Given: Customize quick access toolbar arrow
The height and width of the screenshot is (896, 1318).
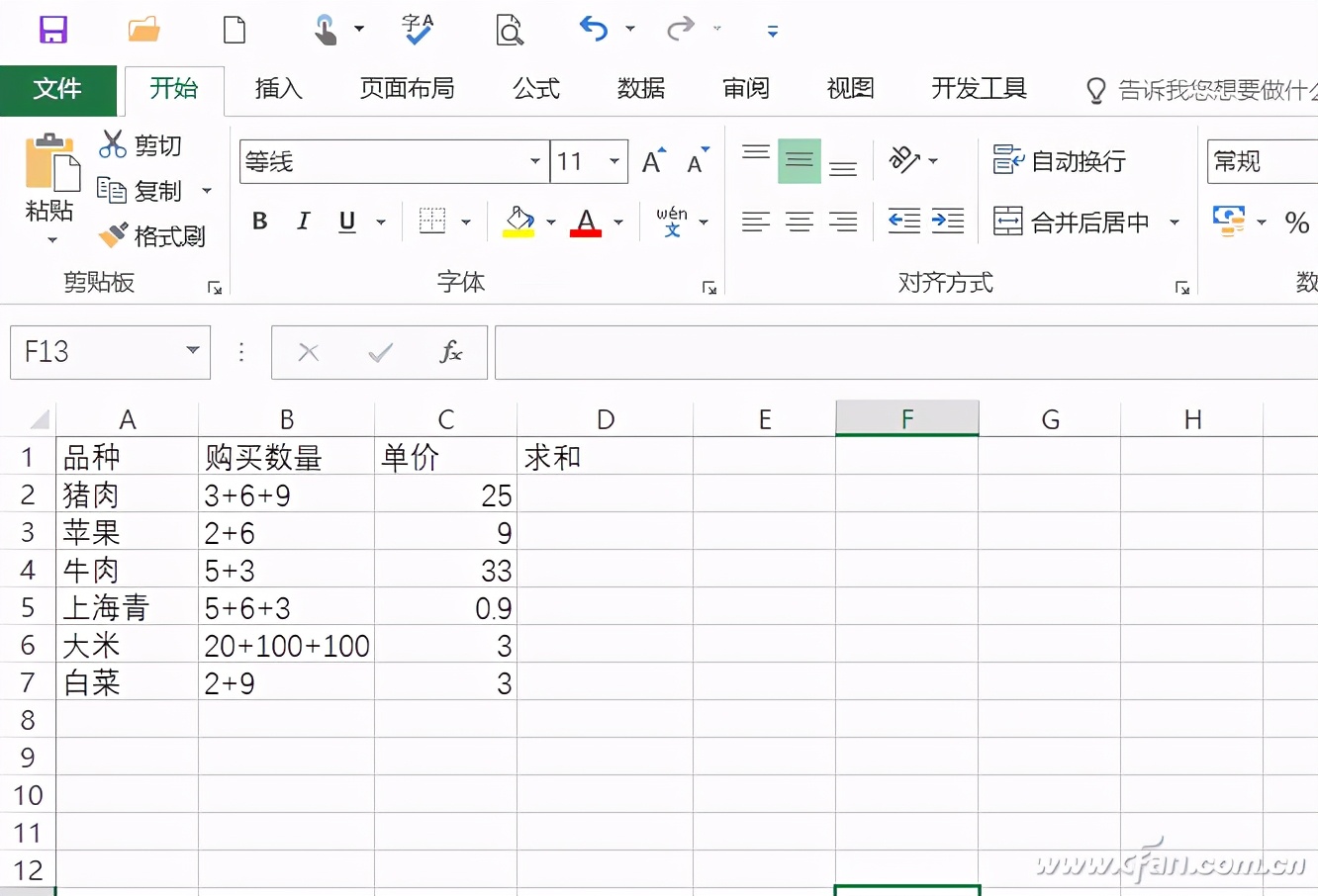Looking at the screenshot, I should [x=773, y=32].
